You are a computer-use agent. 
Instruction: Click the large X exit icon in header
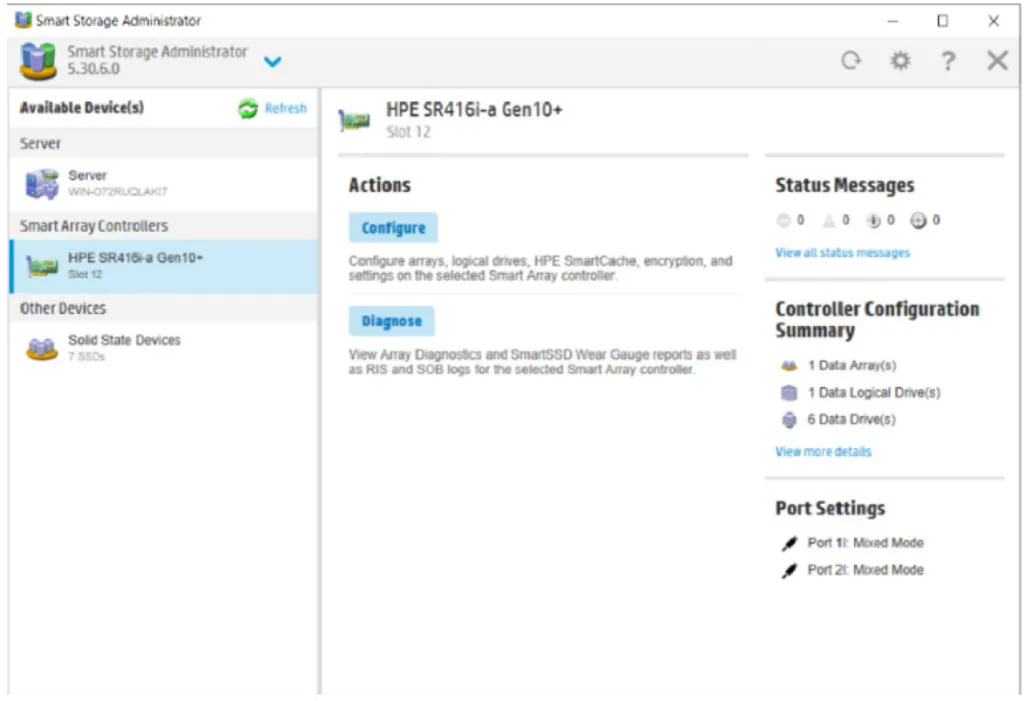click(x=997, y=61)
